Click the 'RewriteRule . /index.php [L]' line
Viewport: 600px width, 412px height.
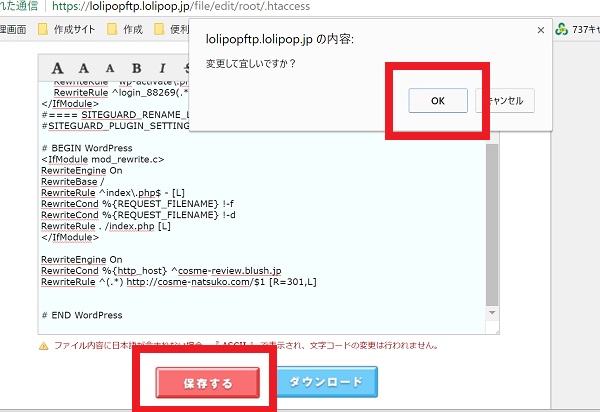(x=106, y=226)
